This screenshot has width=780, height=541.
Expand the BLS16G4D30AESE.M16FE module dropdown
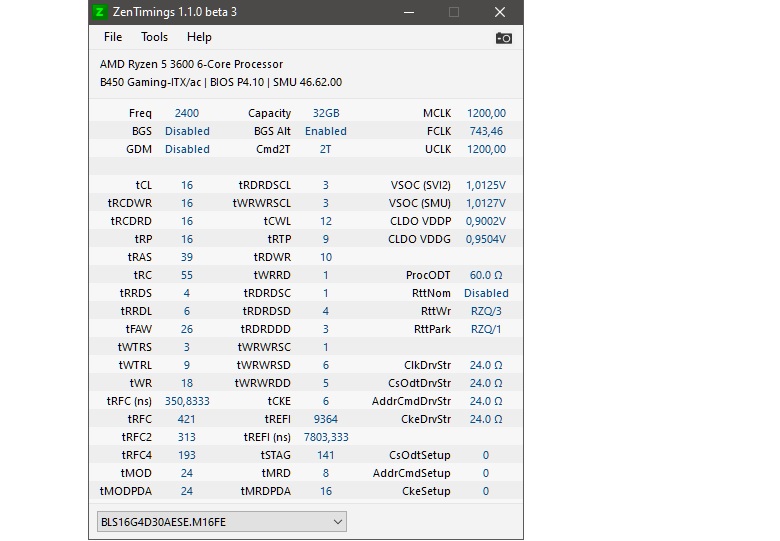tap(222, 522)
